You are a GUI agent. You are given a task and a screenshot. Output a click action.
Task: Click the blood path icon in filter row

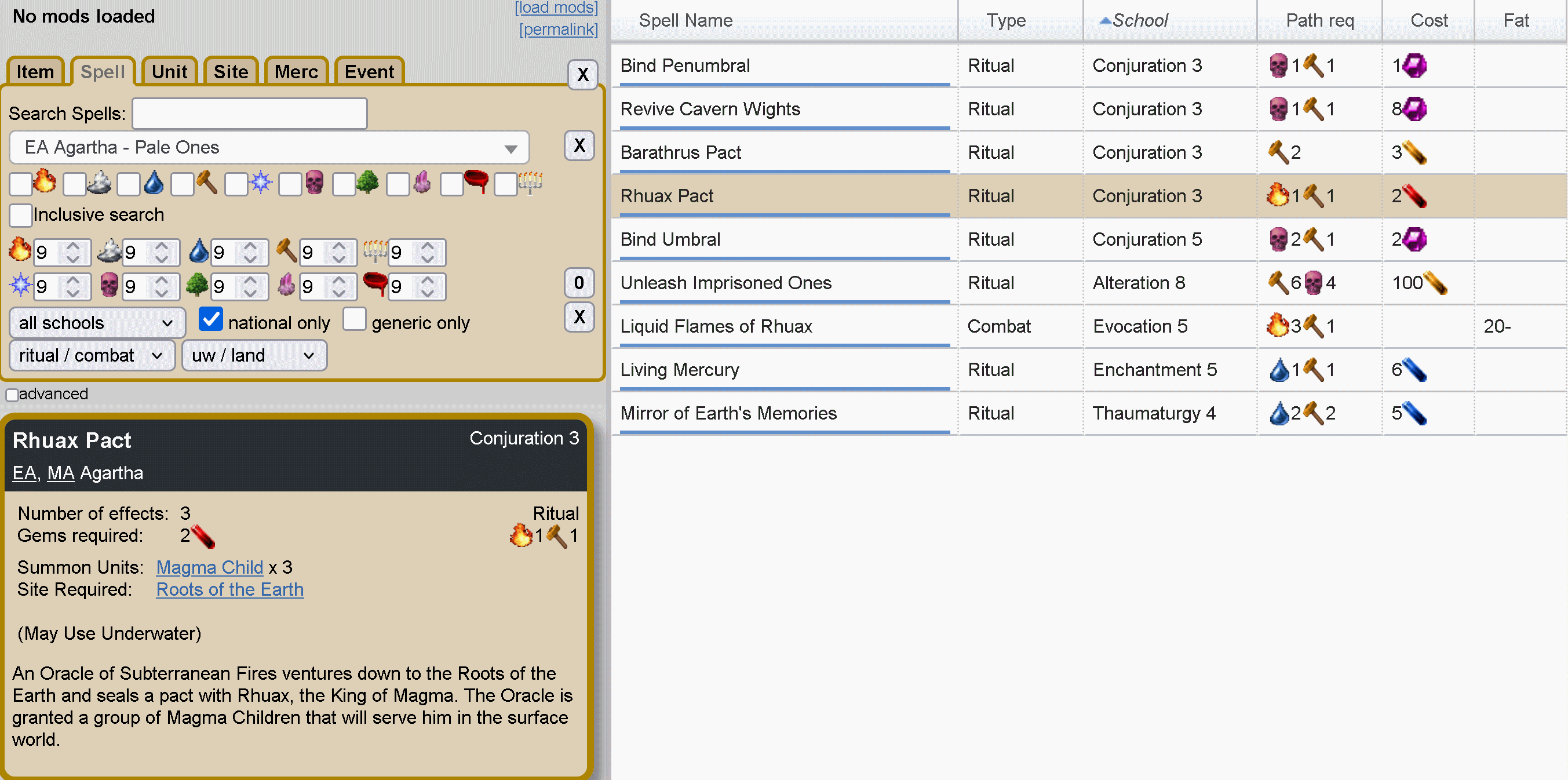476,181
